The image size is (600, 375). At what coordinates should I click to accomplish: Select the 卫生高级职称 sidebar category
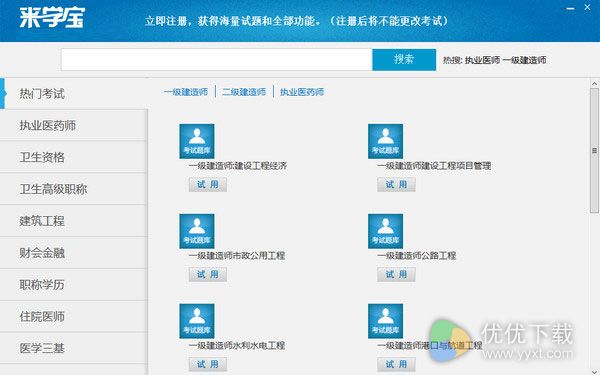pyautogui.click(x=73, y=189)
